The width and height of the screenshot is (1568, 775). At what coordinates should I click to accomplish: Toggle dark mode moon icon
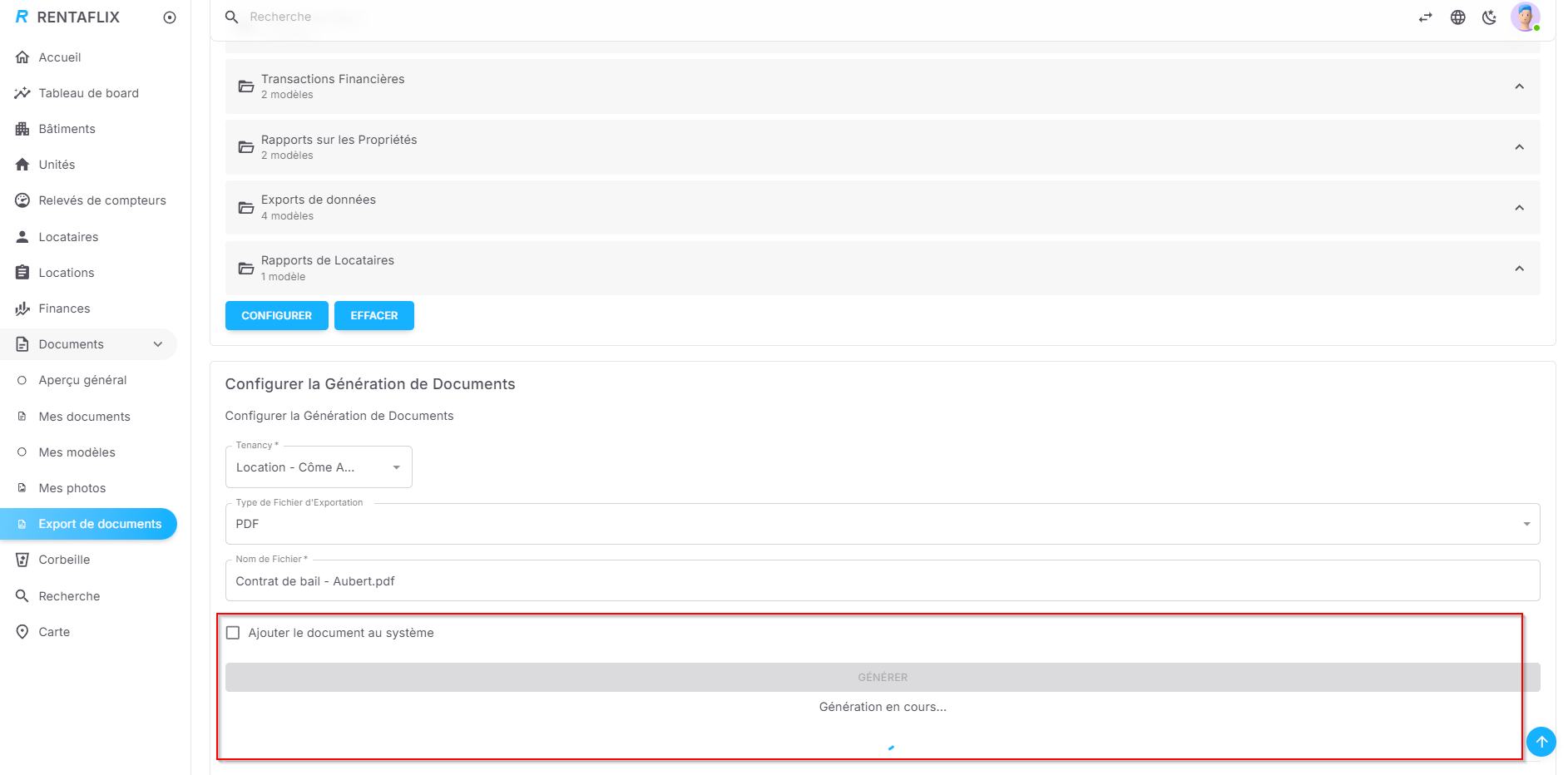(1489, 17)
